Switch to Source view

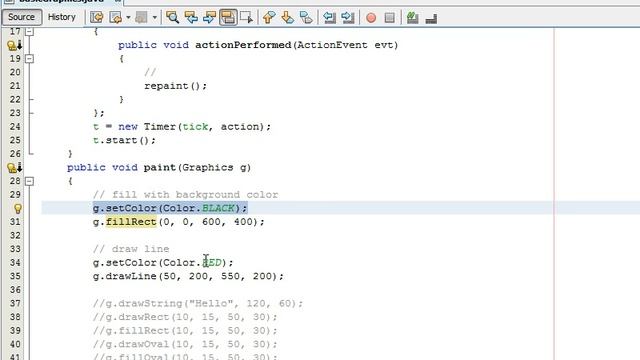pyautogui.click(x=21, y=17)
